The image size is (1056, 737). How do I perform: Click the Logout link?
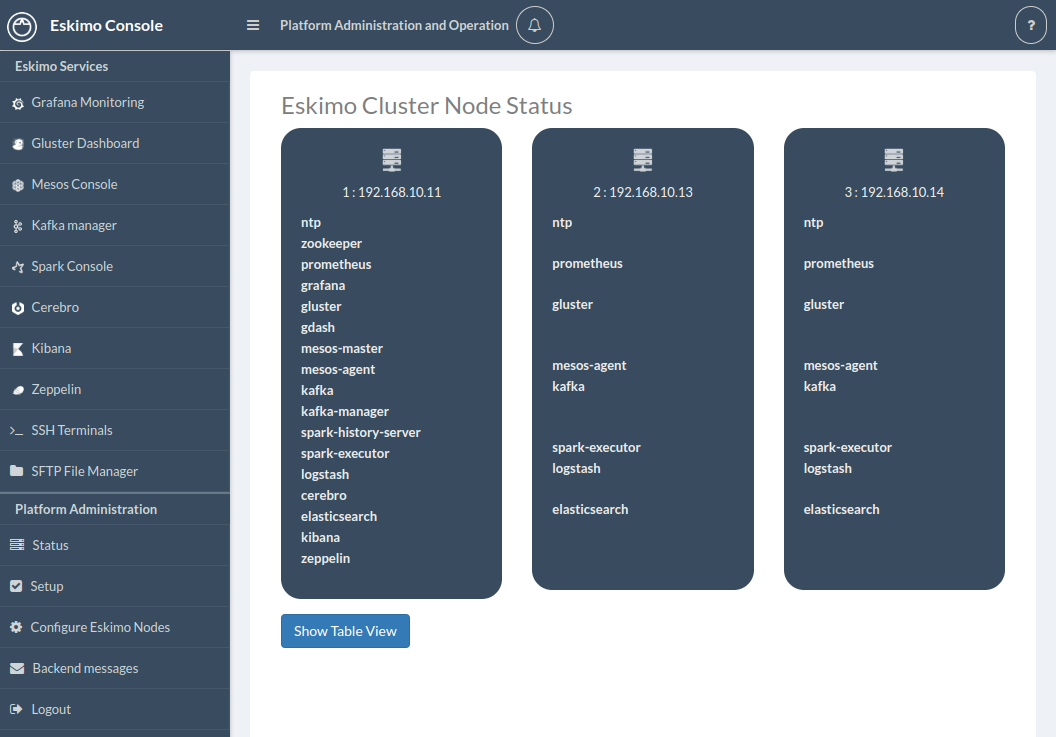click(x=51, y=709)
